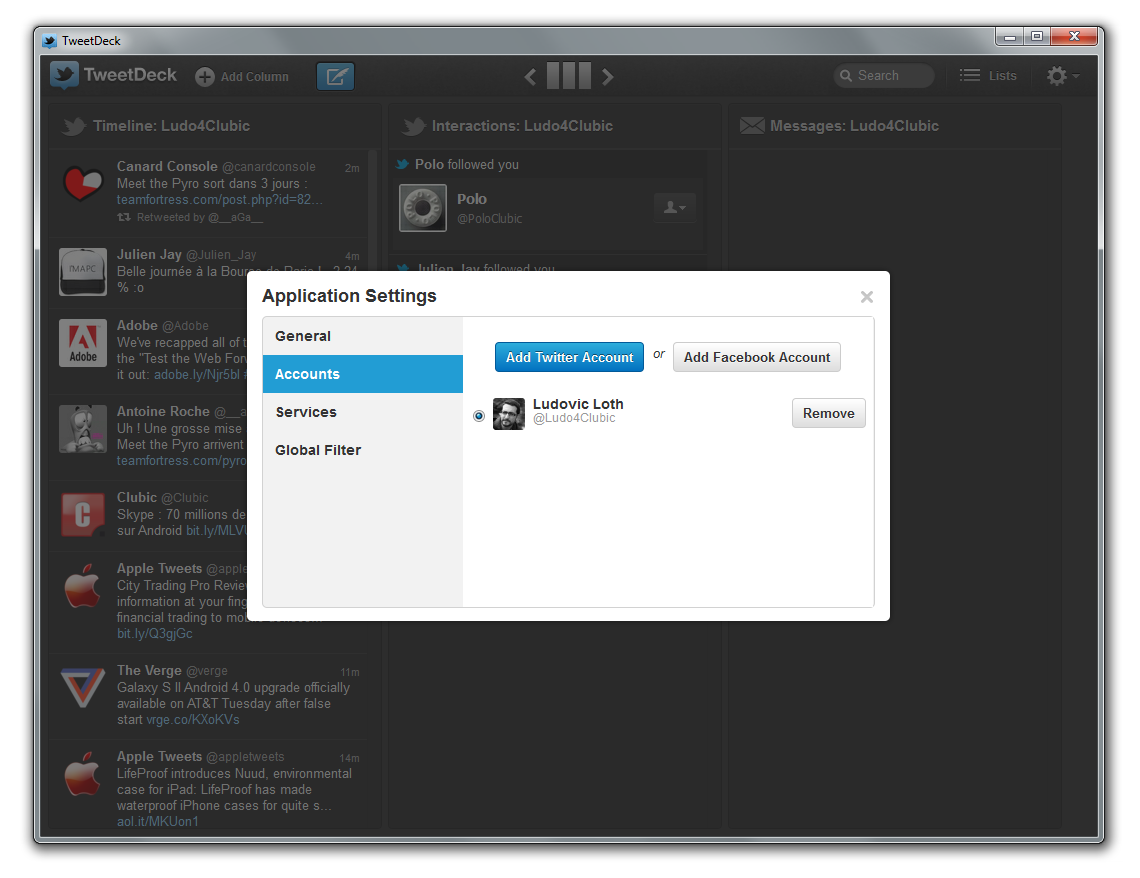The height and width of the screenshot is (878, 1140).
Task: Click the Add Twitter Account button
Action: 569,357
